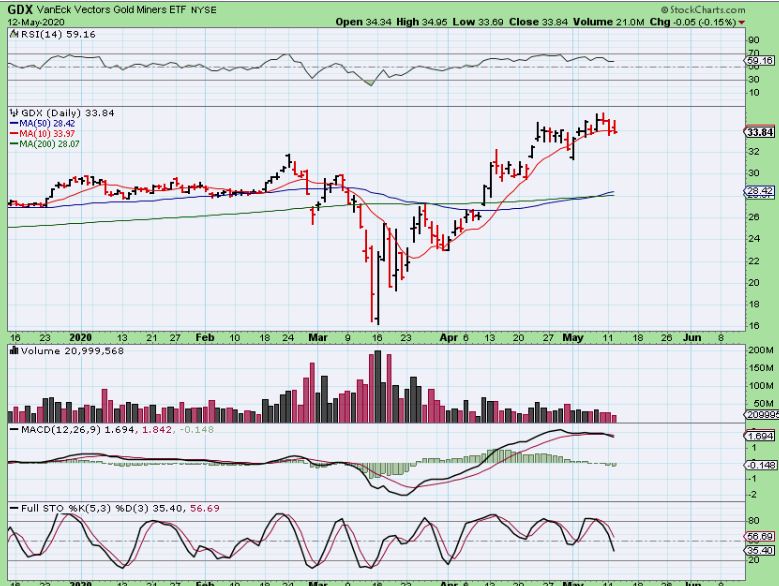Click the VanEck Vectors Gold Miners ETF name
Screen dimensions: 779x586
[x=111, y=9]
